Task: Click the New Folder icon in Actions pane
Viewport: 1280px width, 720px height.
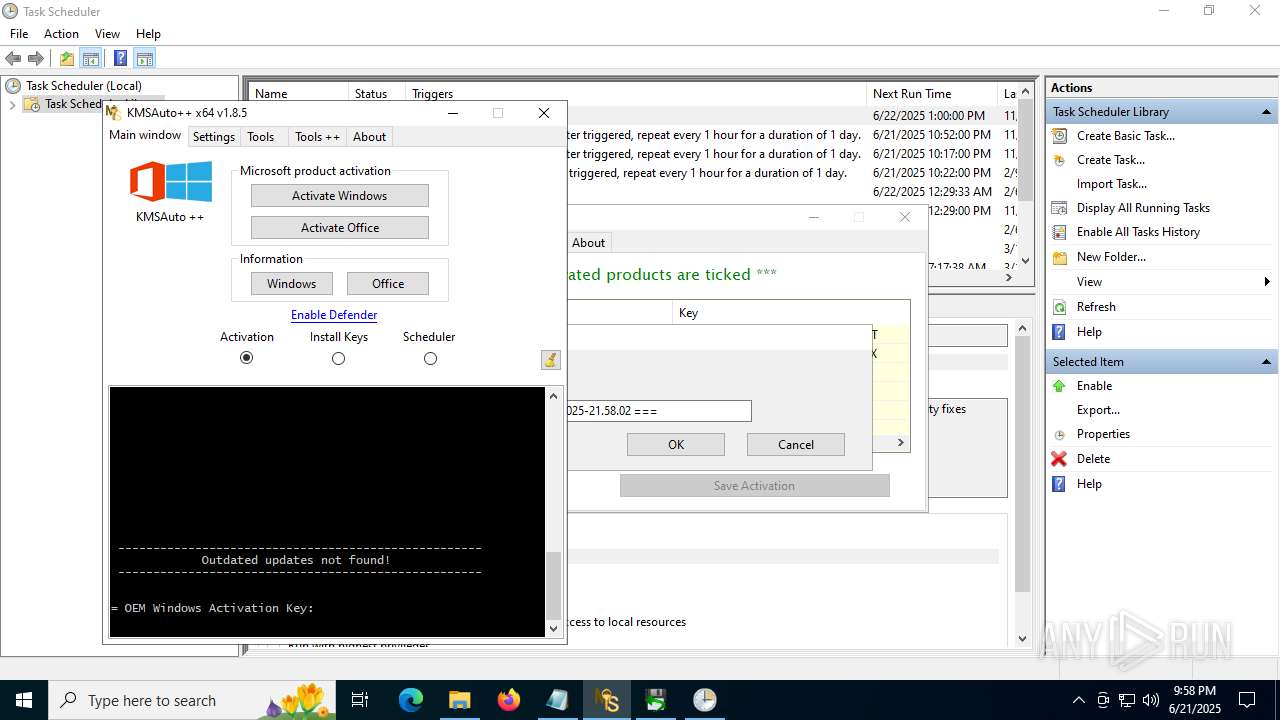Action: click(1059, 257)
